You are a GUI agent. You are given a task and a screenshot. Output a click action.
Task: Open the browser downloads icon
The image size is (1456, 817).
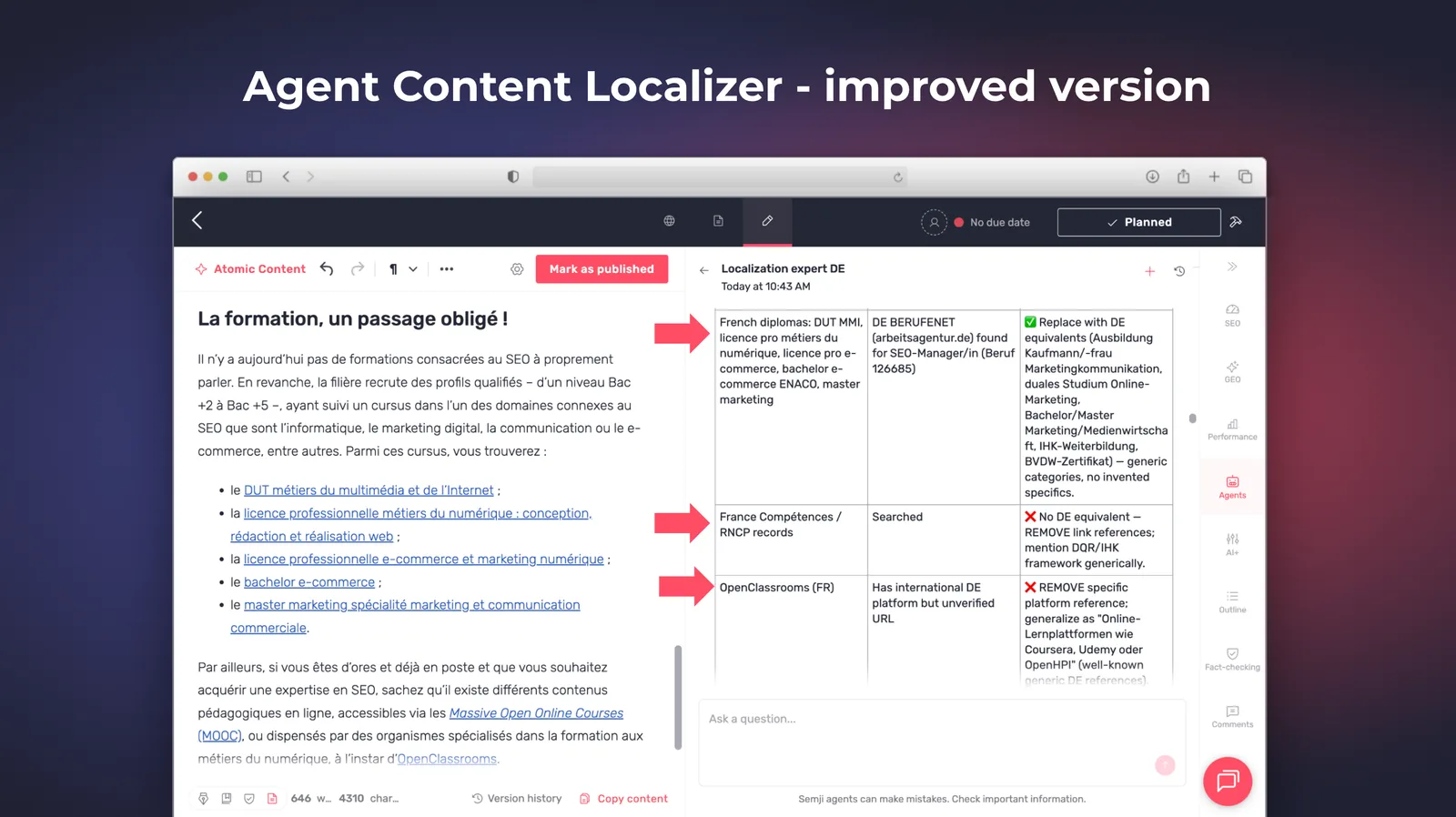coord(1152,177)
